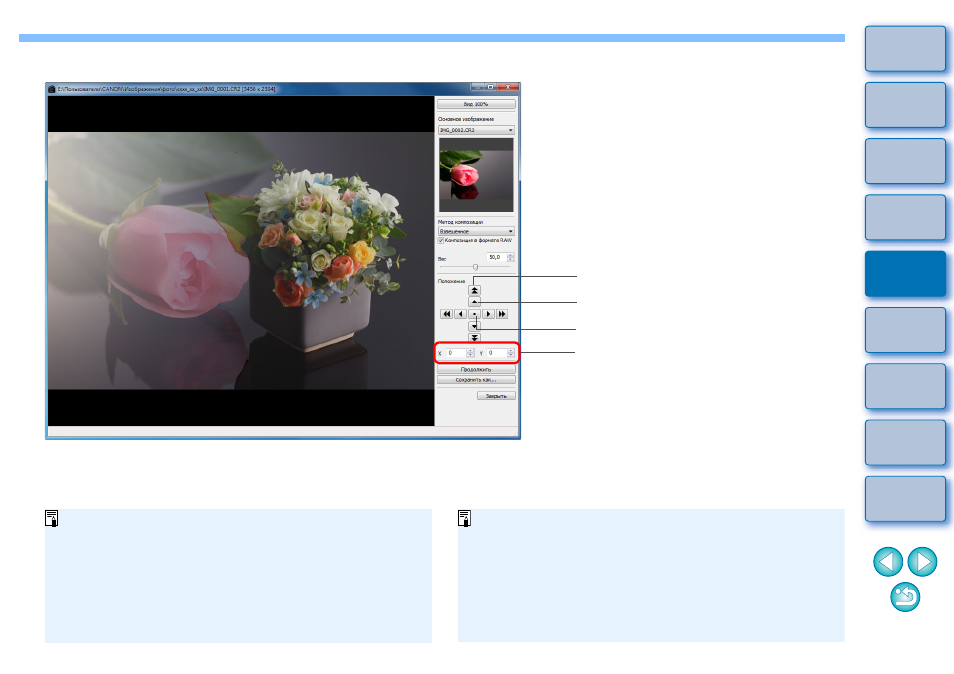
Task: Click the 100% view button
Action: pyautogui.click(x=476, y=104)
